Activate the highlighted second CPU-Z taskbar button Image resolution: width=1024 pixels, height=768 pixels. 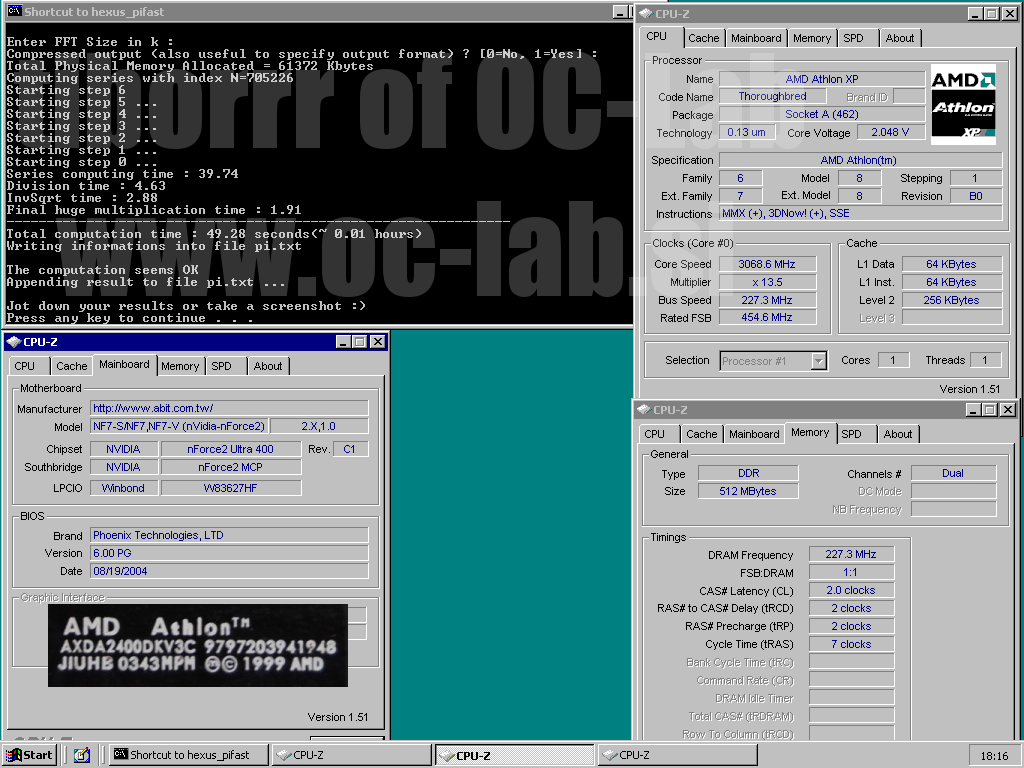coord(515,755)
